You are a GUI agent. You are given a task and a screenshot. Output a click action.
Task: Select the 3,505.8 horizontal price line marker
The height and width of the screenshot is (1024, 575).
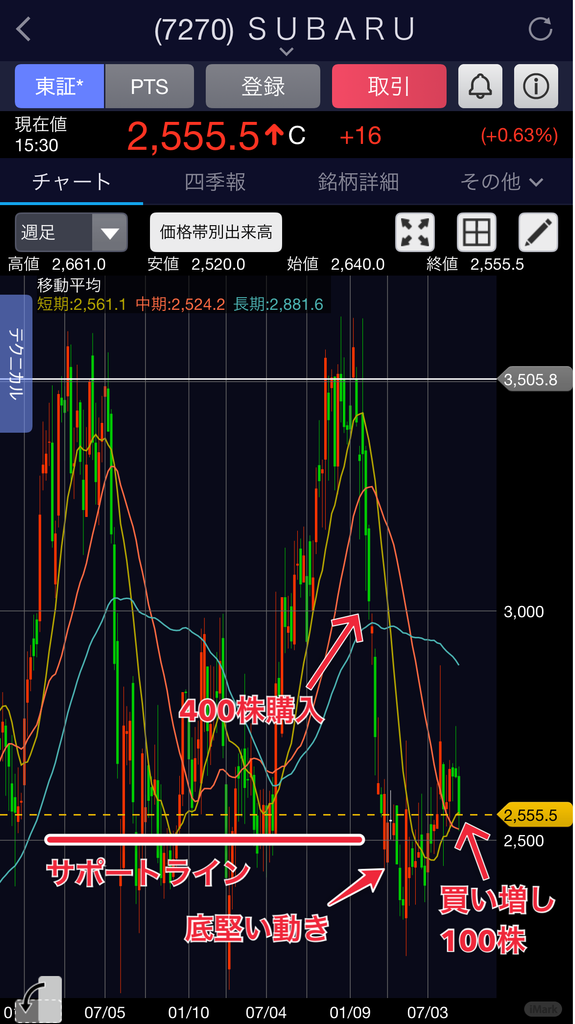[531, 379]
